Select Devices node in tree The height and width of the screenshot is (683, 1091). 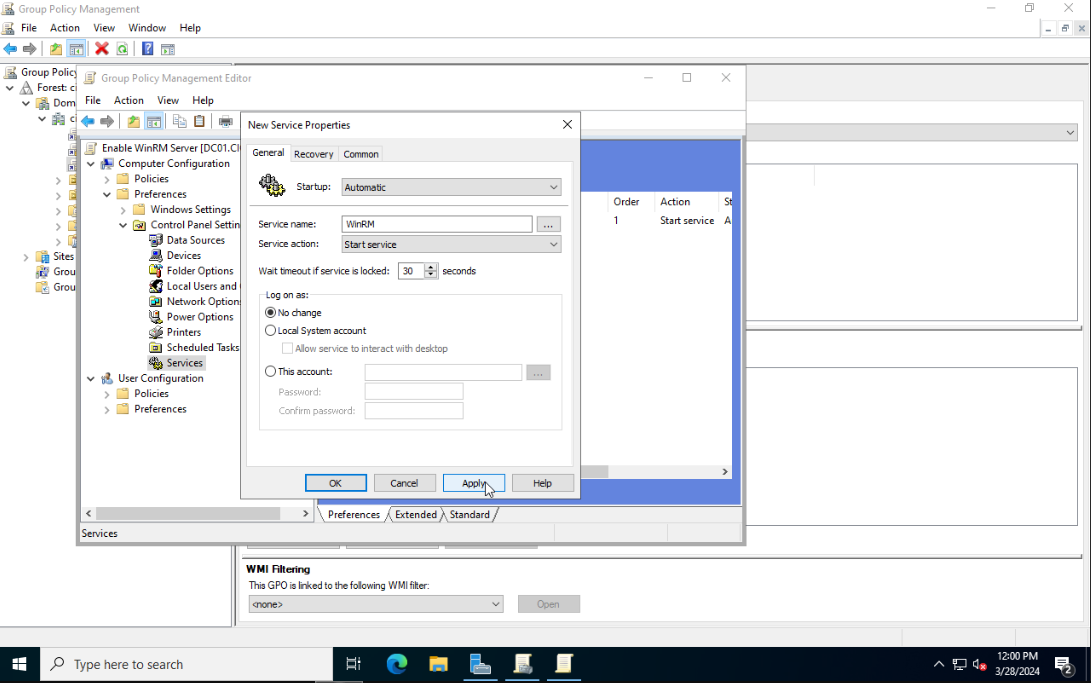[x=184, y=255]
